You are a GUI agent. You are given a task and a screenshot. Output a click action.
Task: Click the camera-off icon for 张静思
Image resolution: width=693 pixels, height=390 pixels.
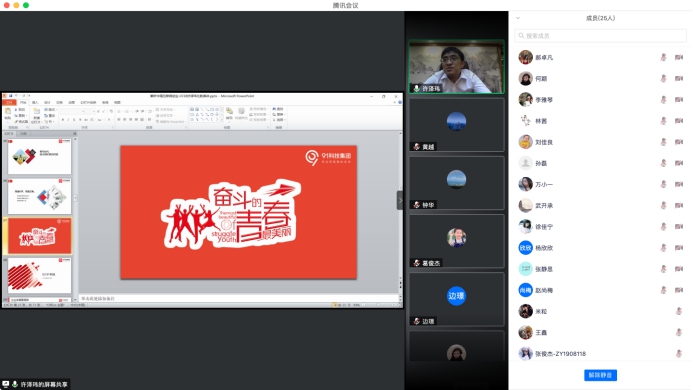[x=679, y=269]
